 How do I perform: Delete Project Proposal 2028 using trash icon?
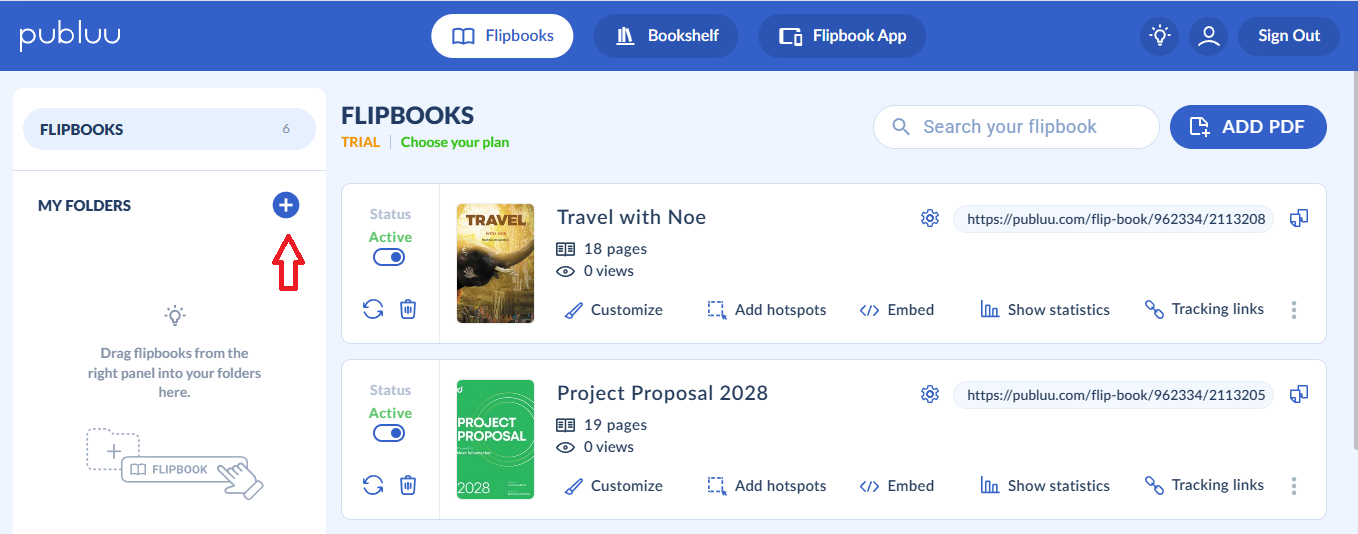point(408,485)
